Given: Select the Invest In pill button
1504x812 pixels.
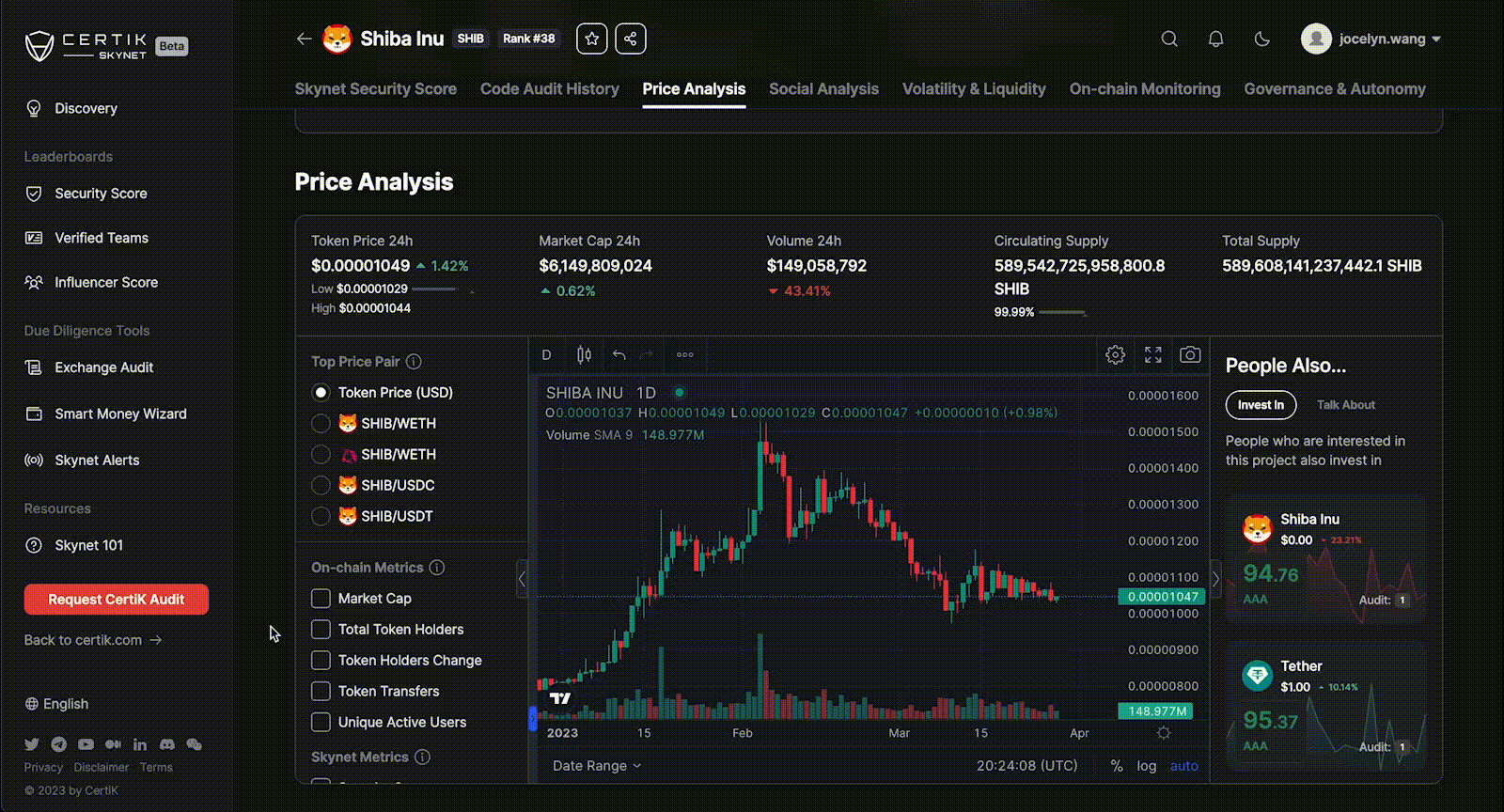Looking at the screenshot, I should pos(1261,404).
